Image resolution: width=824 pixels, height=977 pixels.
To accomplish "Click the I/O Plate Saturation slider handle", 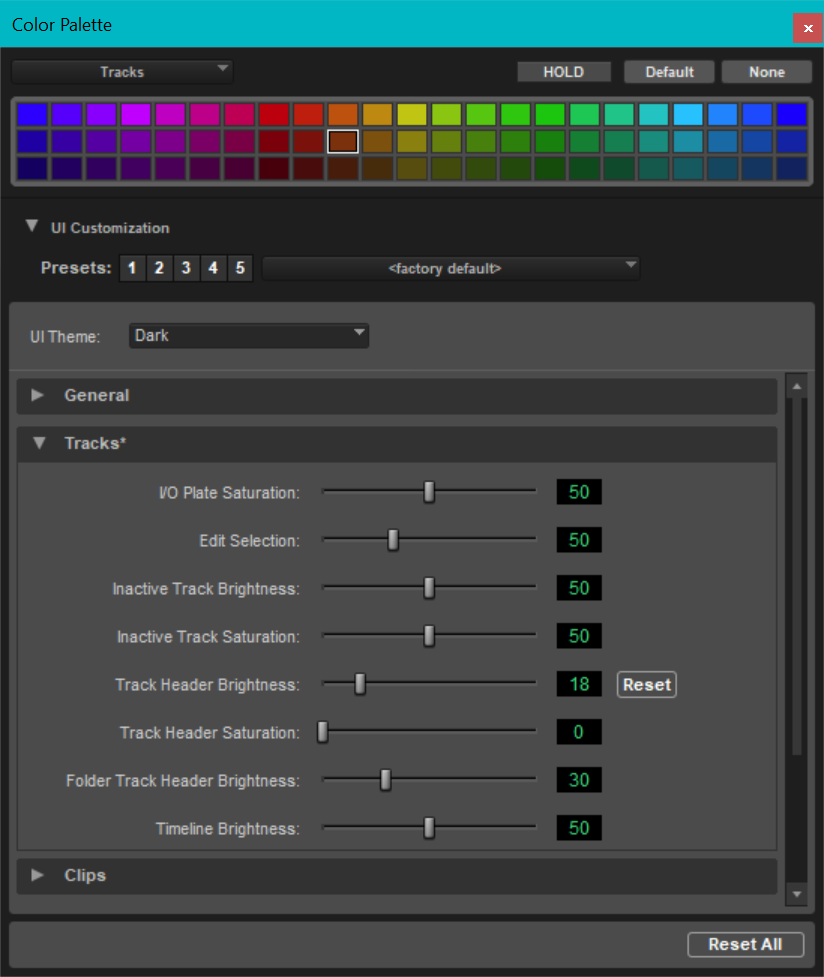I will point(429,492).
